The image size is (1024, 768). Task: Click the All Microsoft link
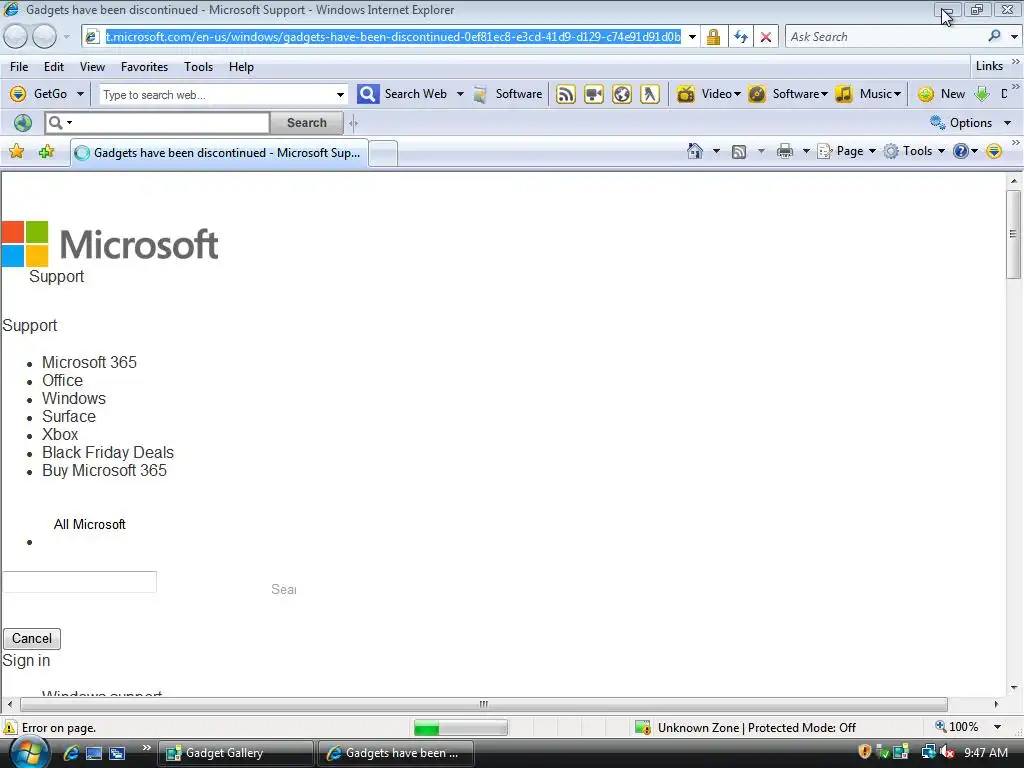click(89, 524)
